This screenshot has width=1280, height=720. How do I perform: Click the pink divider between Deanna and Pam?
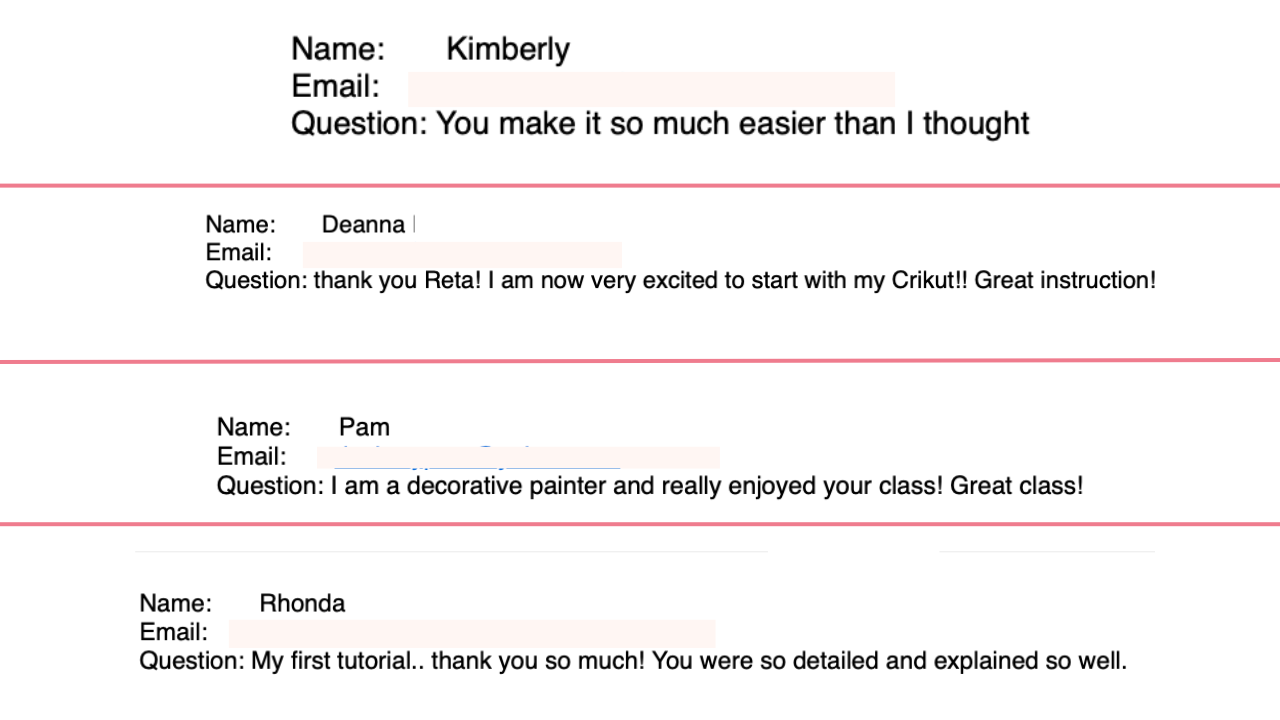(640, 360)
